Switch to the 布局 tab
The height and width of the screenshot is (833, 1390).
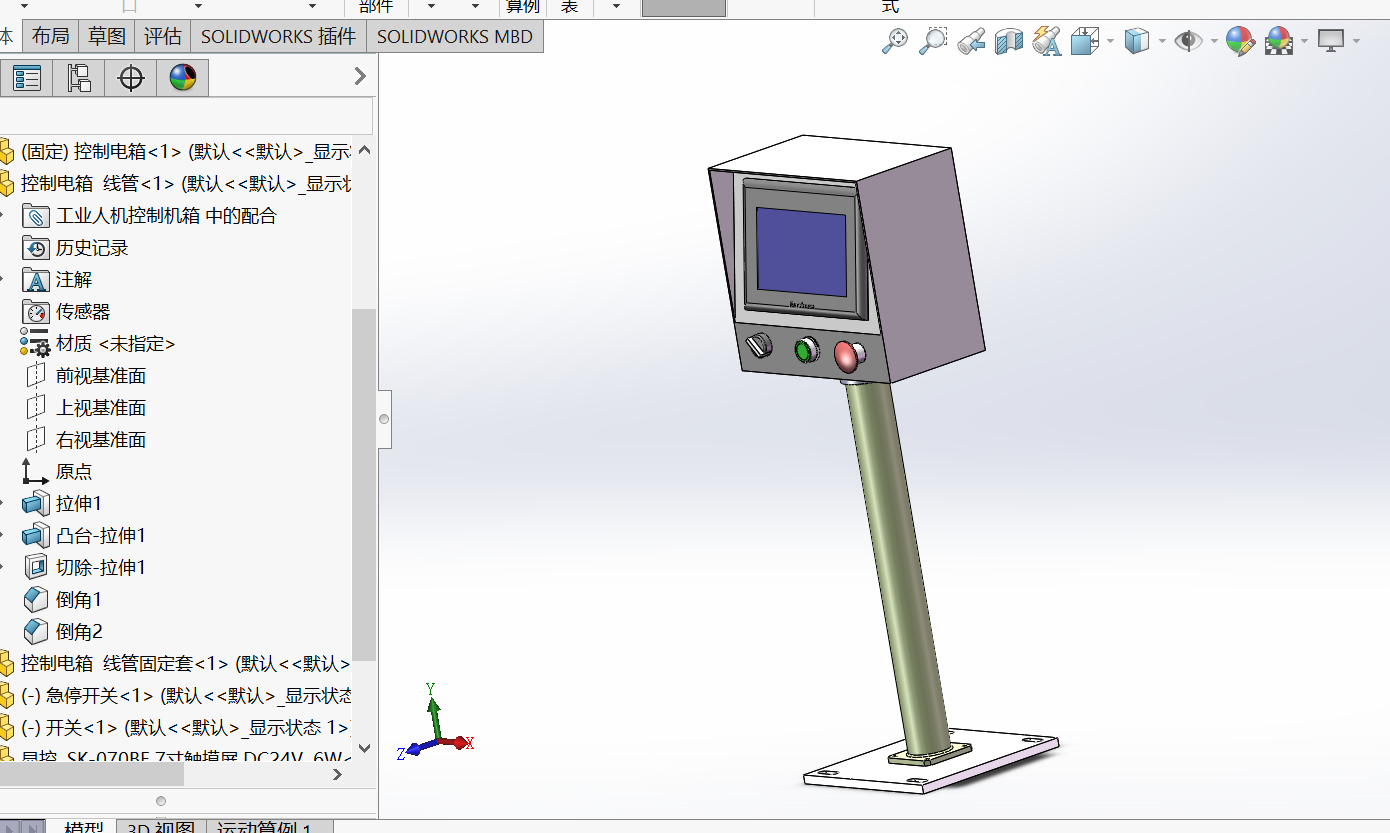click(50, 36)
